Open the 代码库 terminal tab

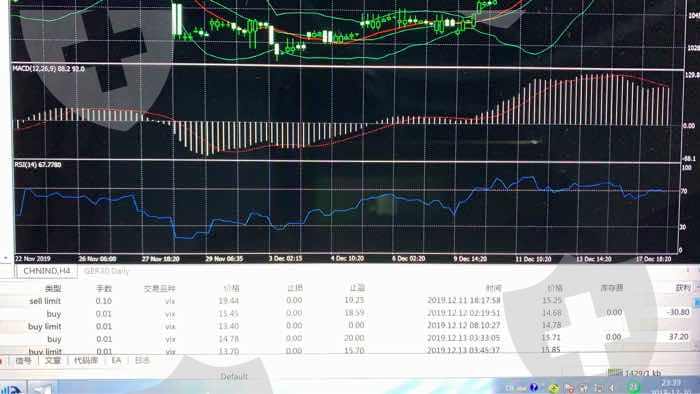click(x=86, y=360)
